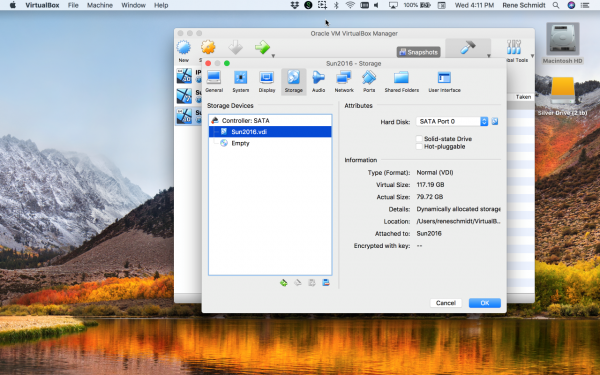Open the File menu

73,5
